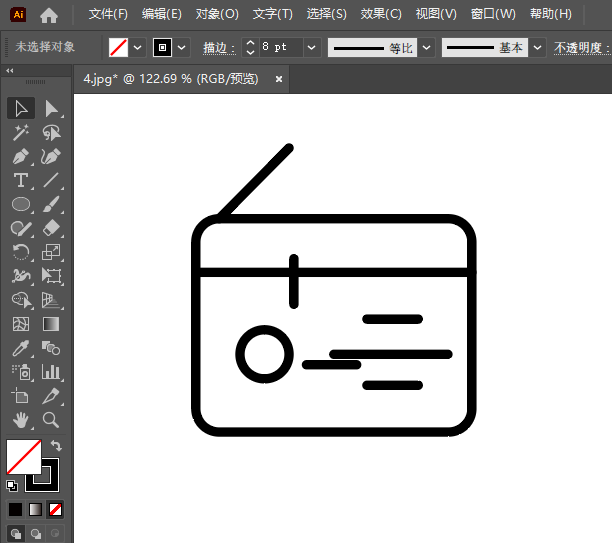Click the fill color box in toolbox

pyautogui.click(x=24, y=457)
